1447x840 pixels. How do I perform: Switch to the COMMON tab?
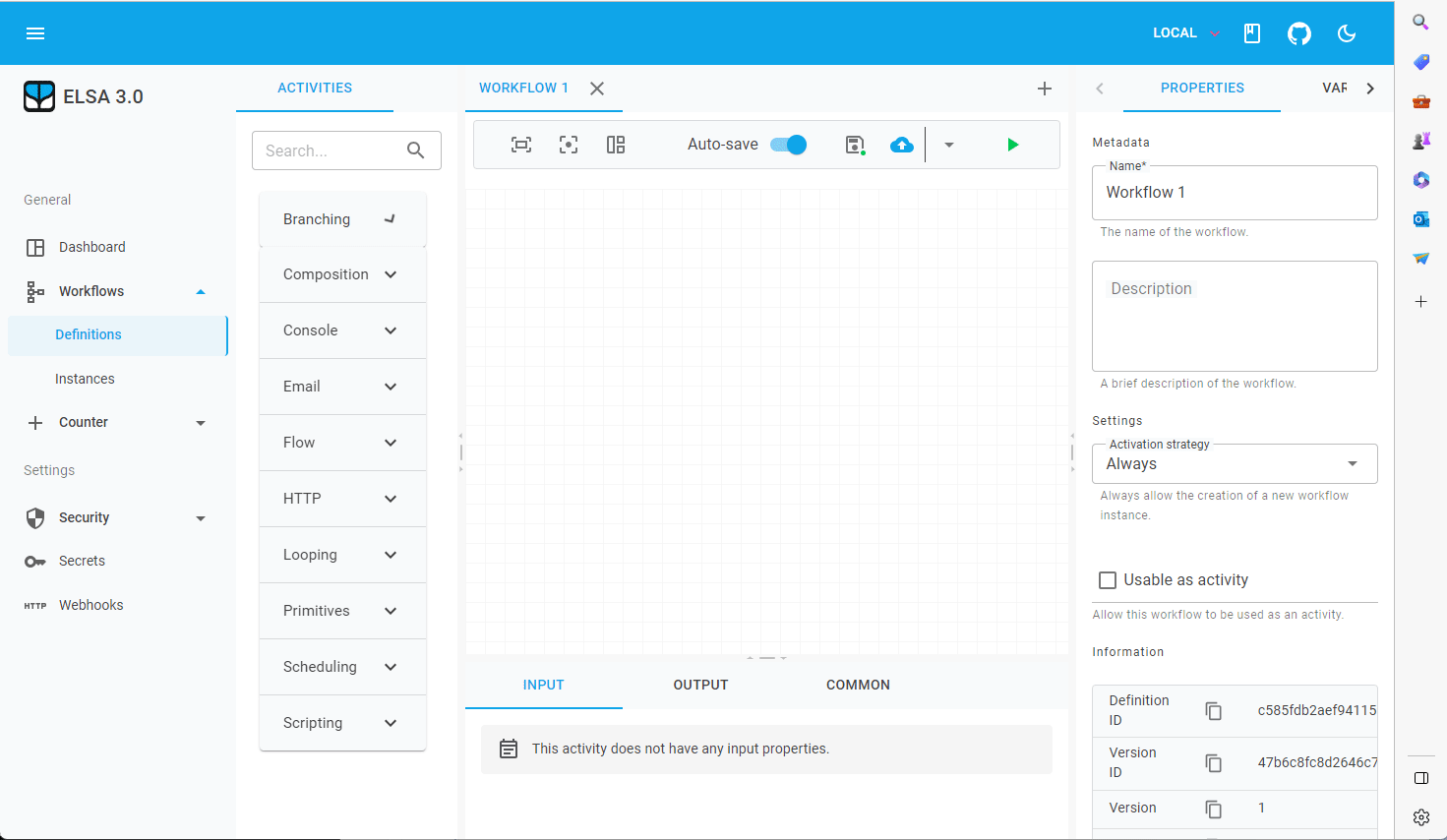point(857,685)
